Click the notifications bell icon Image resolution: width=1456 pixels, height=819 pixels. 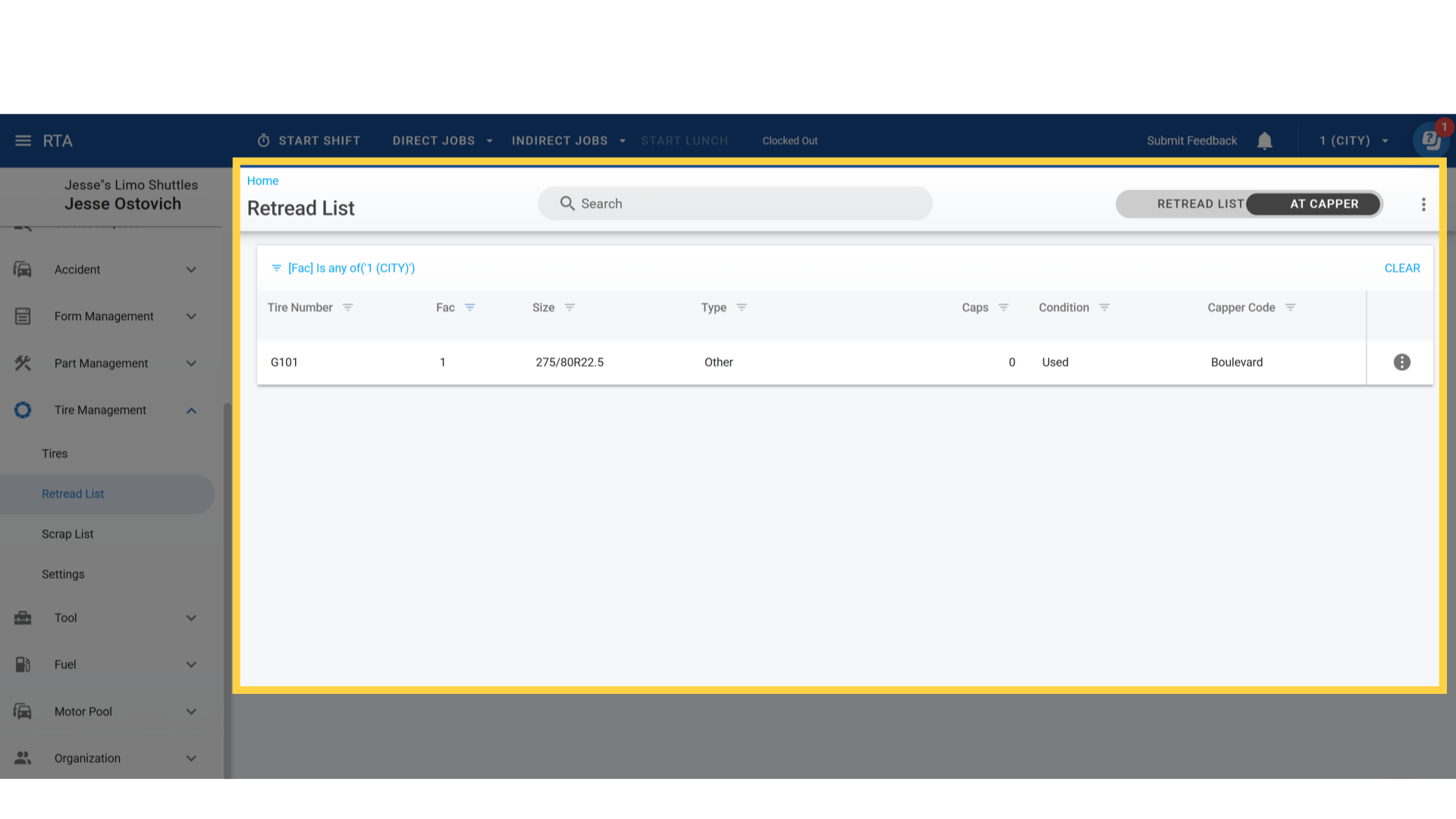pos(1264,141)
